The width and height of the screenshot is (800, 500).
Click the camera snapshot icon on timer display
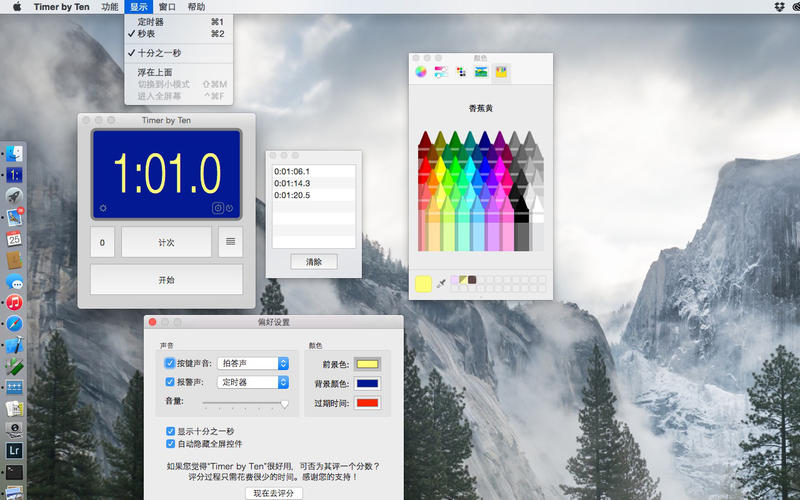[218, 208]
